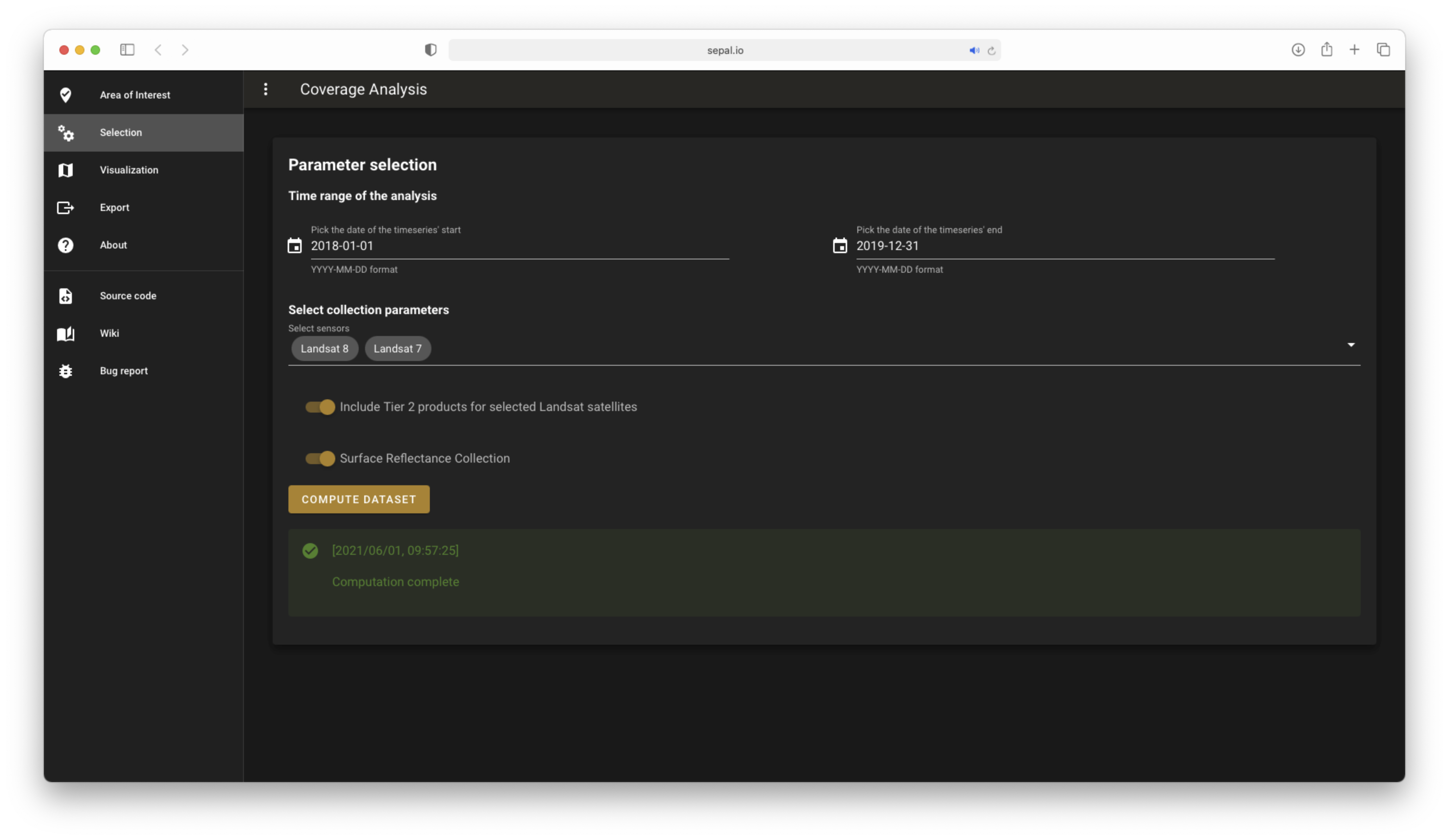
Task: Click the timeseries start date field
Action: coord(517,246)
